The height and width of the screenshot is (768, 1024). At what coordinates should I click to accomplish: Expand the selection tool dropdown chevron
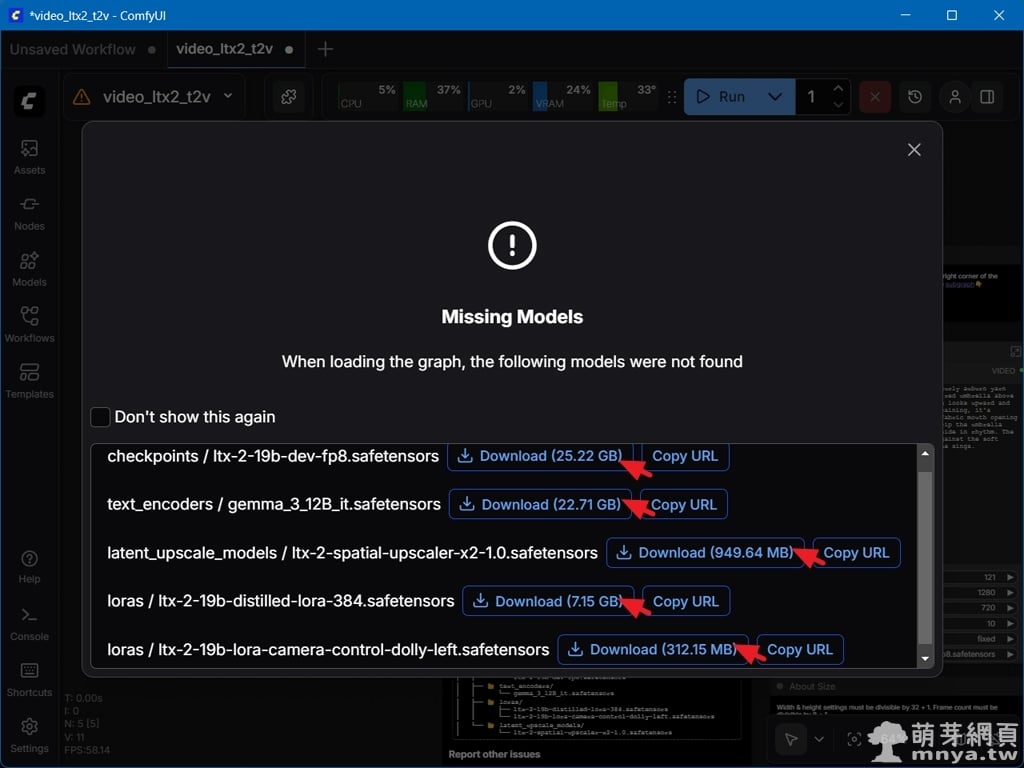coord(820,739)
